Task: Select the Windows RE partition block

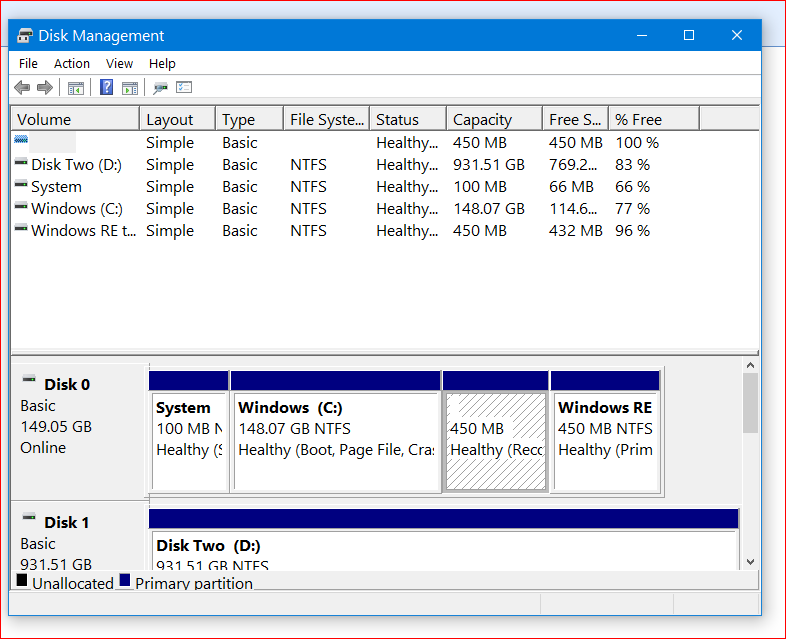Action: 605,432
